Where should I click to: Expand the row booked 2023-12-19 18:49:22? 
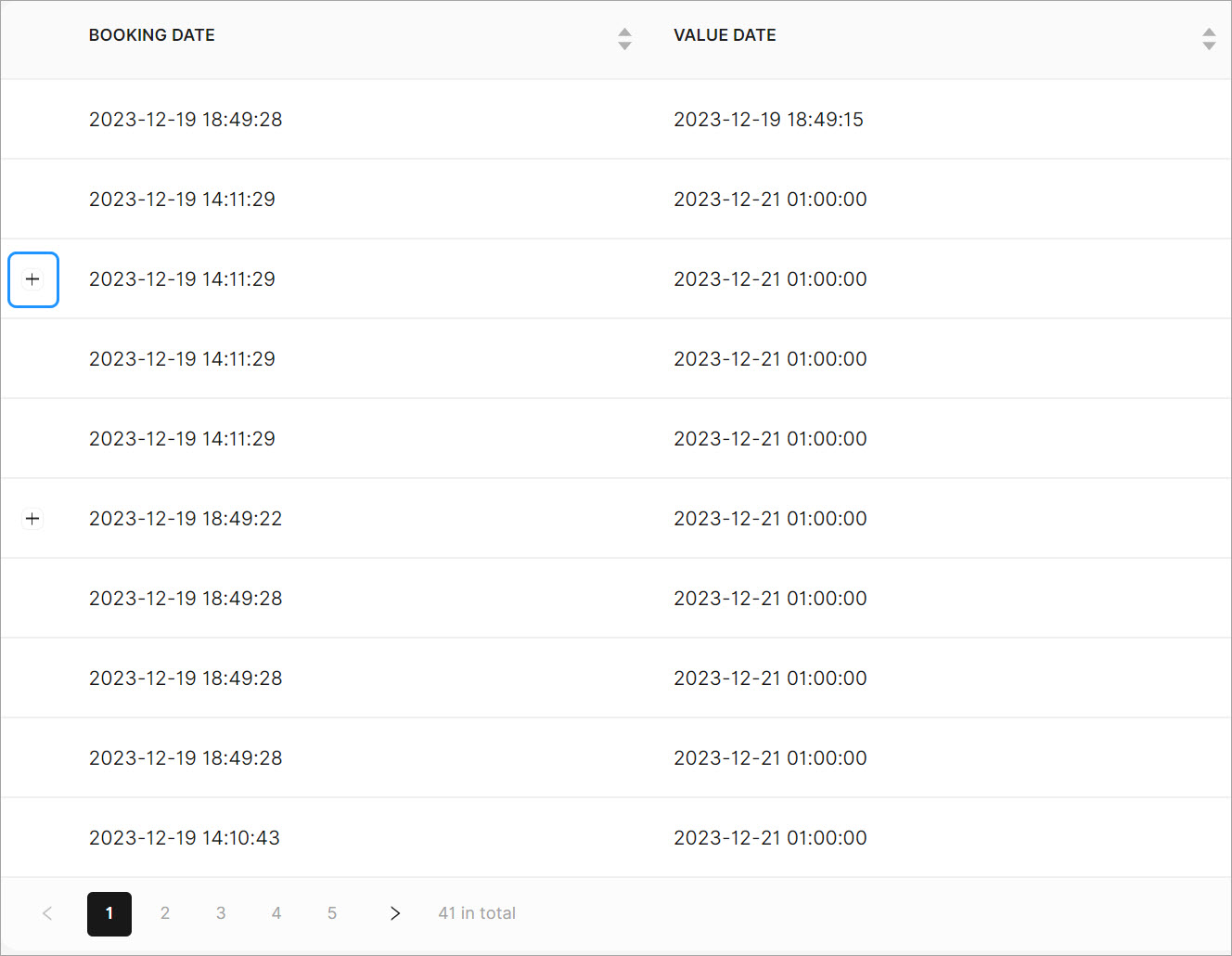tap(32, 518)
